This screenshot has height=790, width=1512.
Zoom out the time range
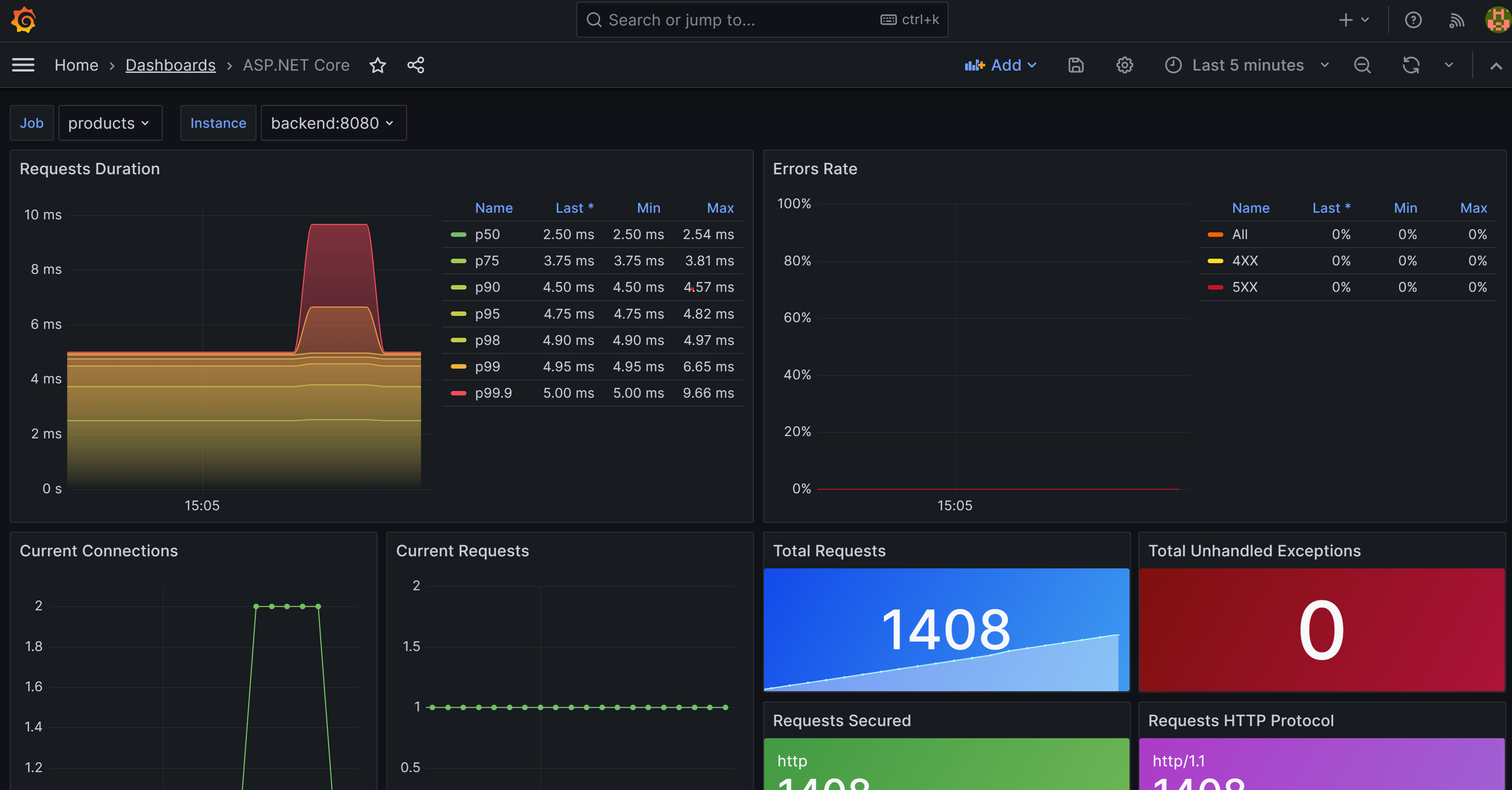click(x=1362, y=65)
